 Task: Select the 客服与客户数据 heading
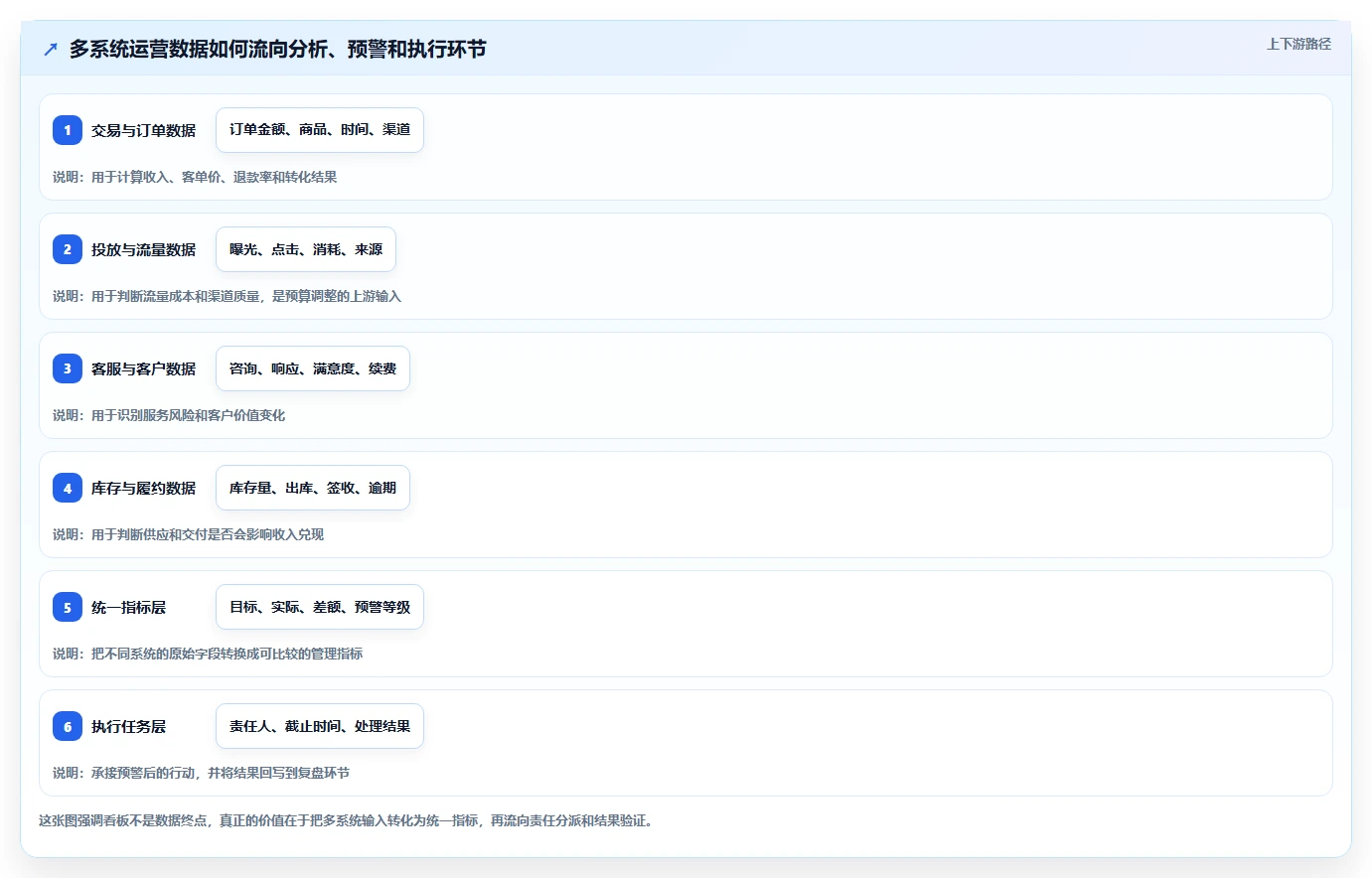(x=143, y=368)
